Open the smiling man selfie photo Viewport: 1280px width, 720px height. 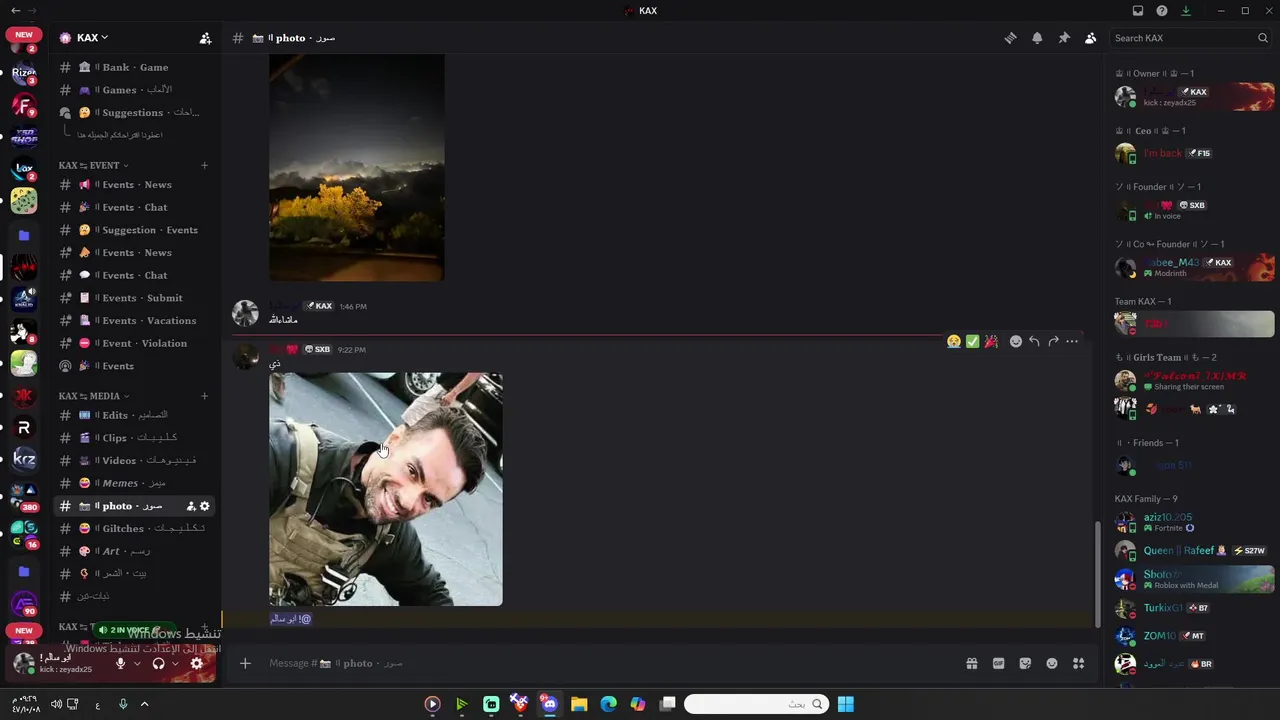pyautogui.click(x=386, y=489)
